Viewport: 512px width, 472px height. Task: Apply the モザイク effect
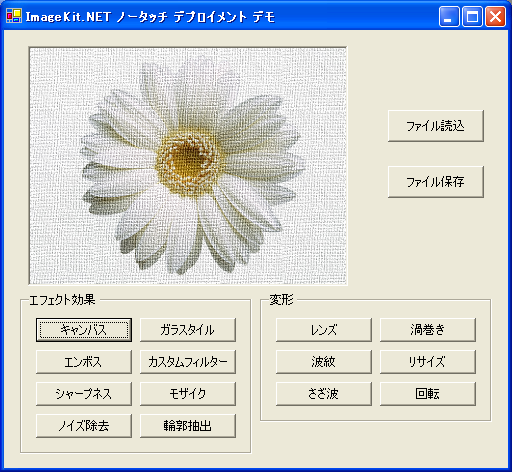tap(188, 394)
